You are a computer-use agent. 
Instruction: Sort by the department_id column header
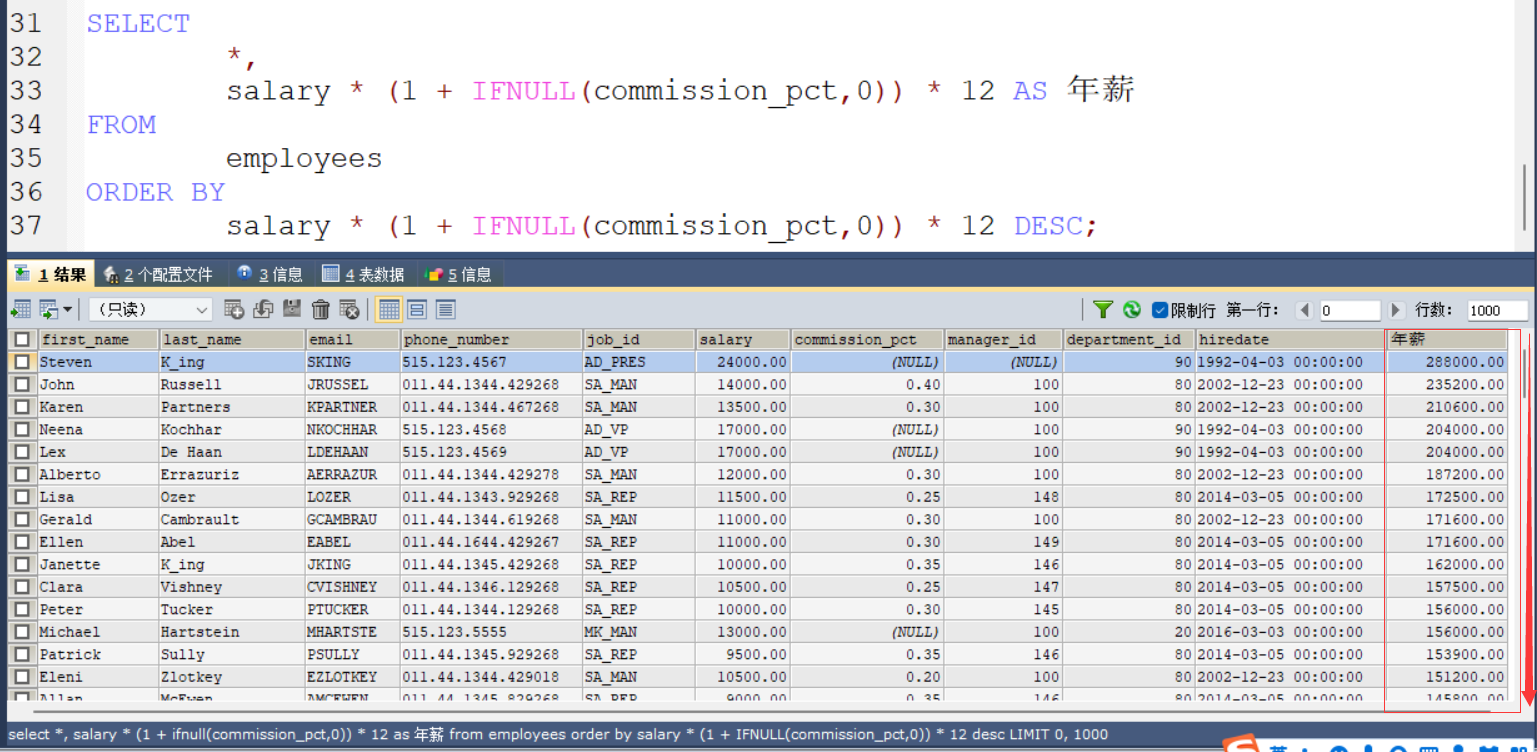click(1128, 340)
